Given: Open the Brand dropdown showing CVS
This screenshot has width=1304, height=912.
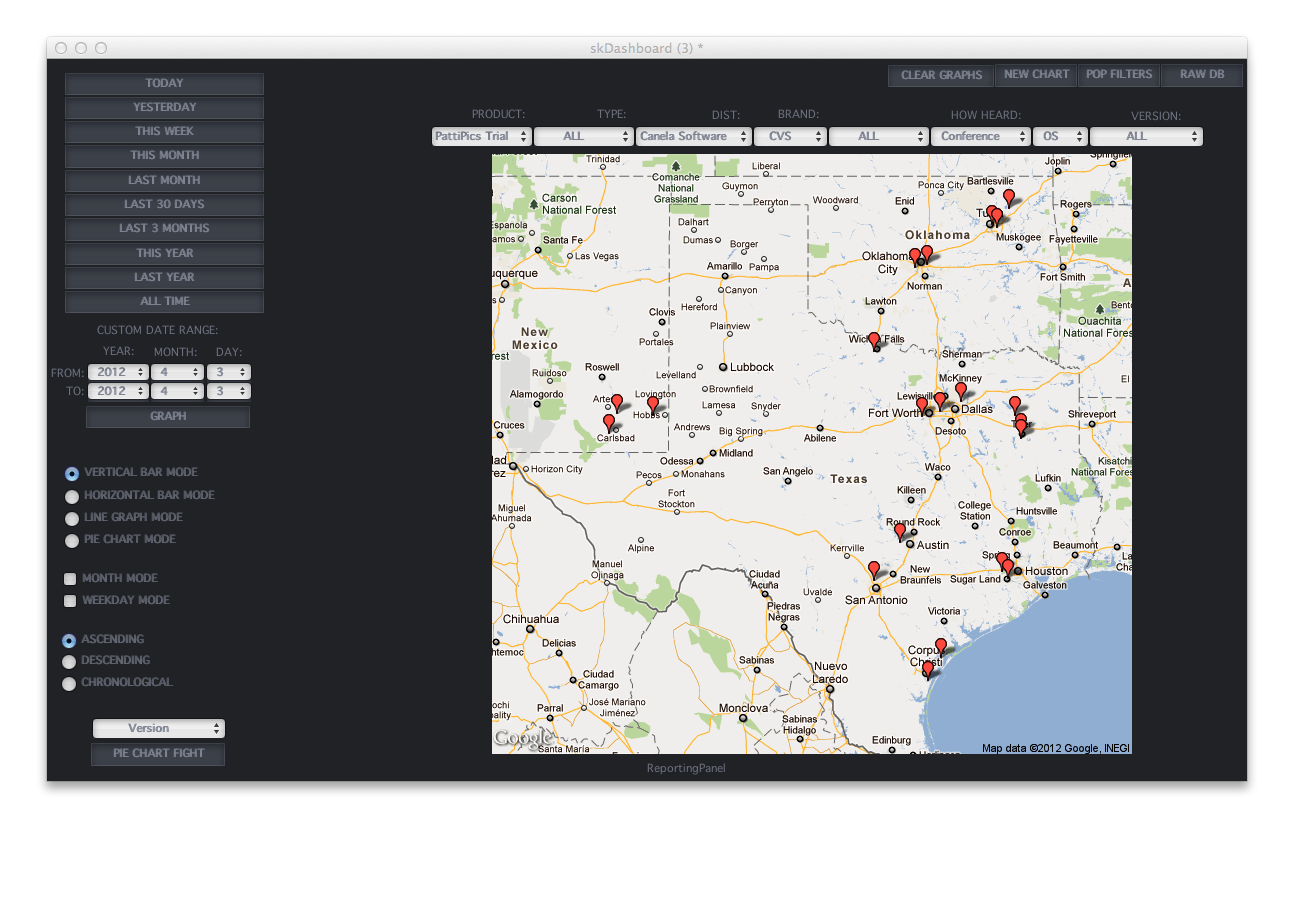Looking at the screenshot, I should [x=790, y=136].
